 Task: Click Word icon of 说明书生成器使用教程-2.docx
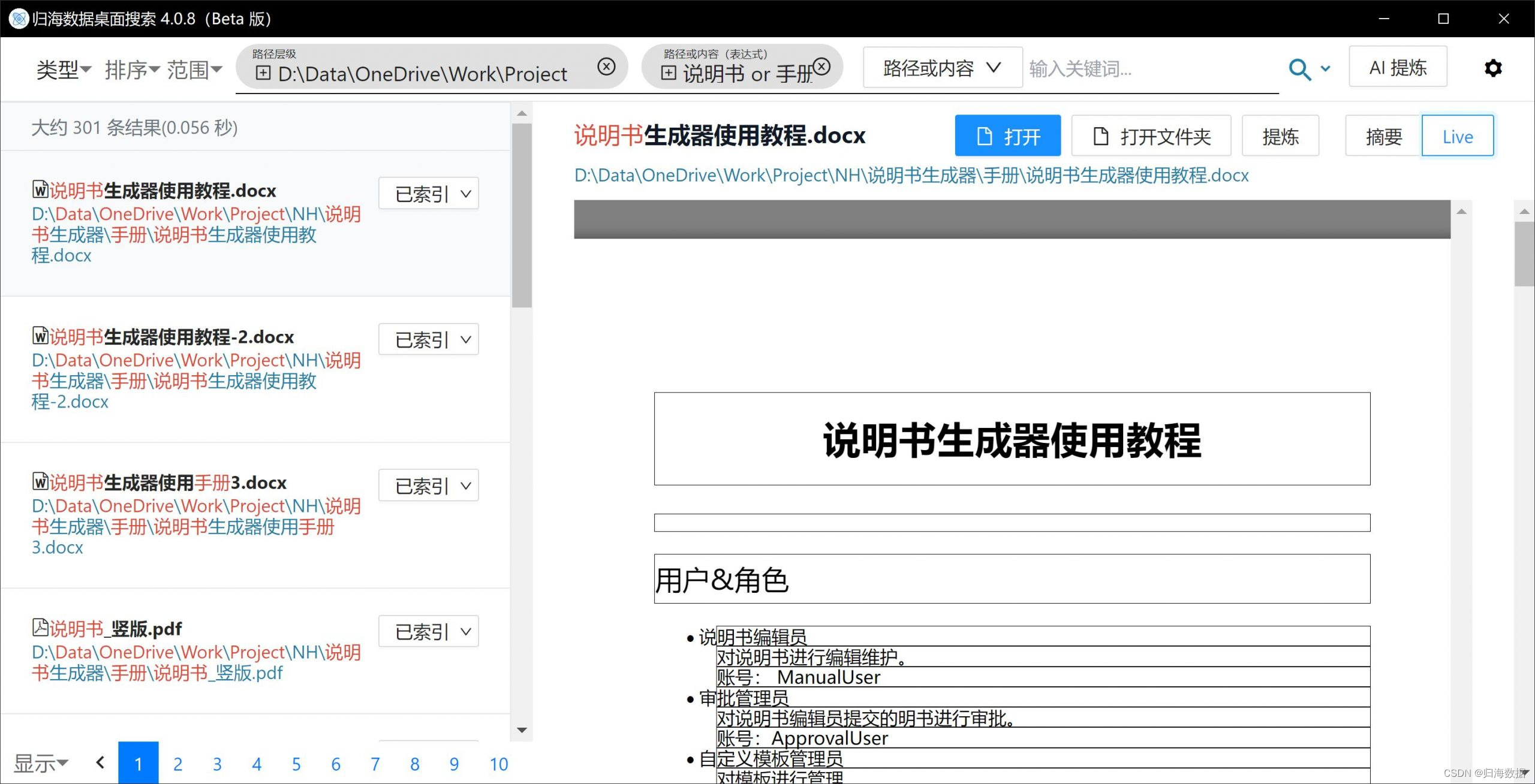[x=40, y=336]
